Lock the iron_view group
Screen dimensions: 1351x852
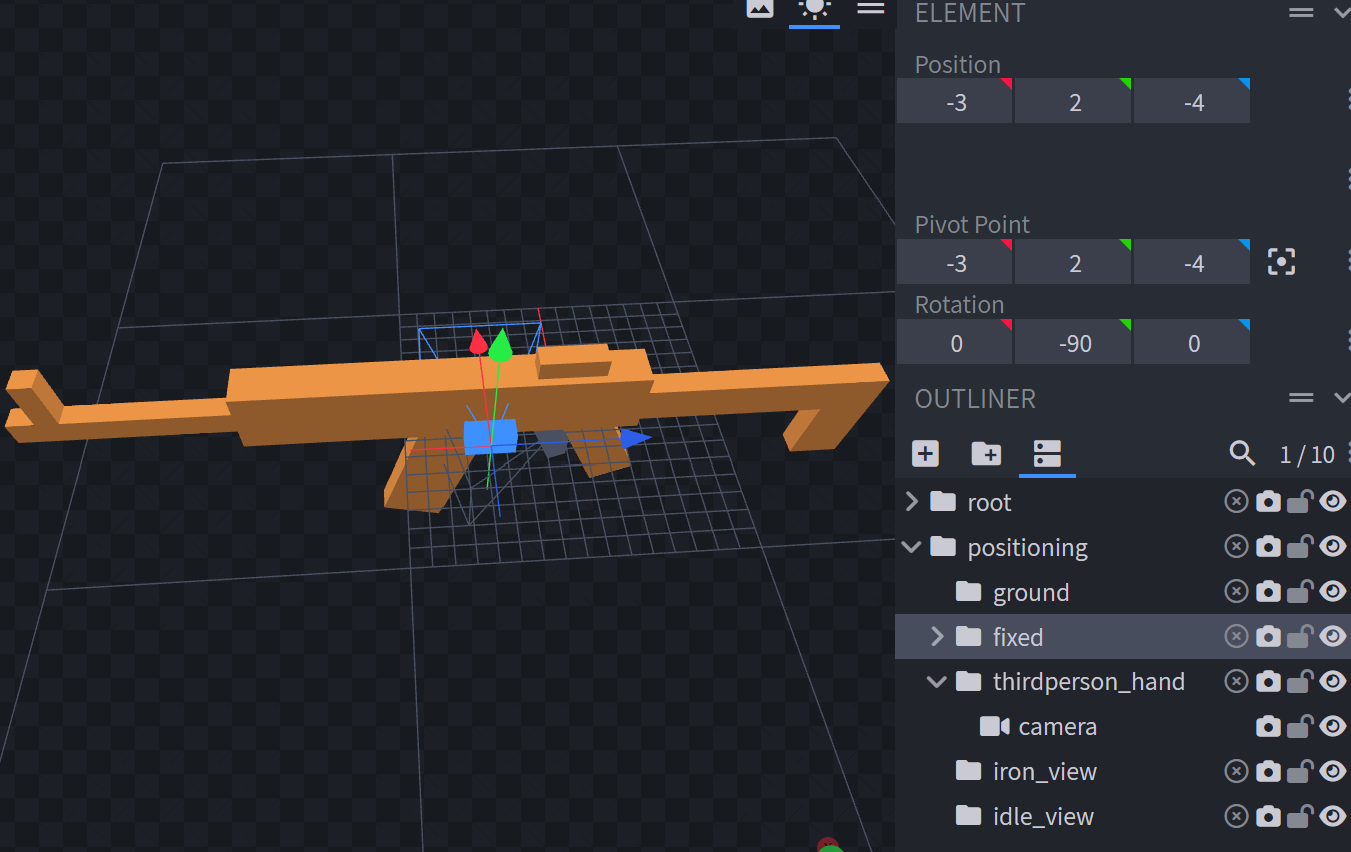1300,771
